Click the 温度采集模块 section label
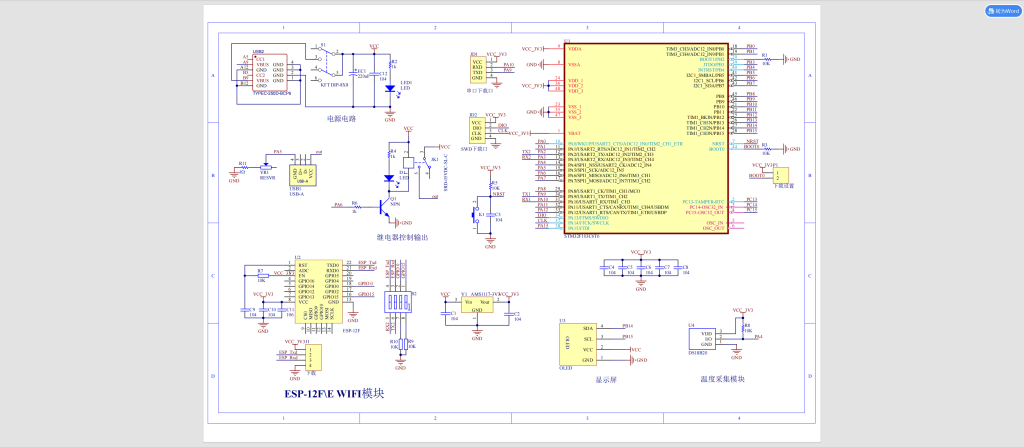This screenshot has height=447, width=1024. pos(723,379)
